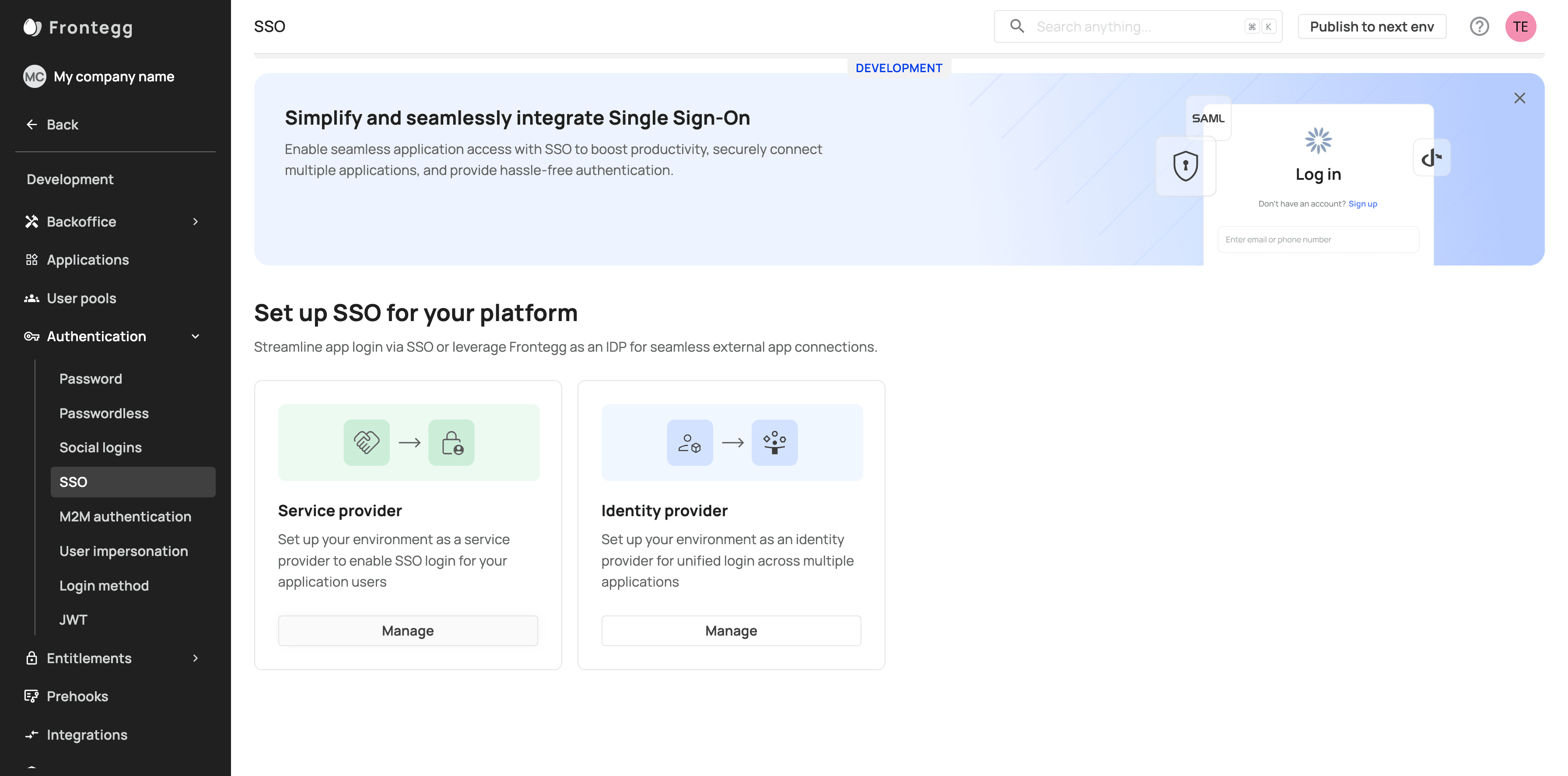Screen dimensions: 1568x776
Task: Click the Backoffice tools icon
Action: point(31,221)
